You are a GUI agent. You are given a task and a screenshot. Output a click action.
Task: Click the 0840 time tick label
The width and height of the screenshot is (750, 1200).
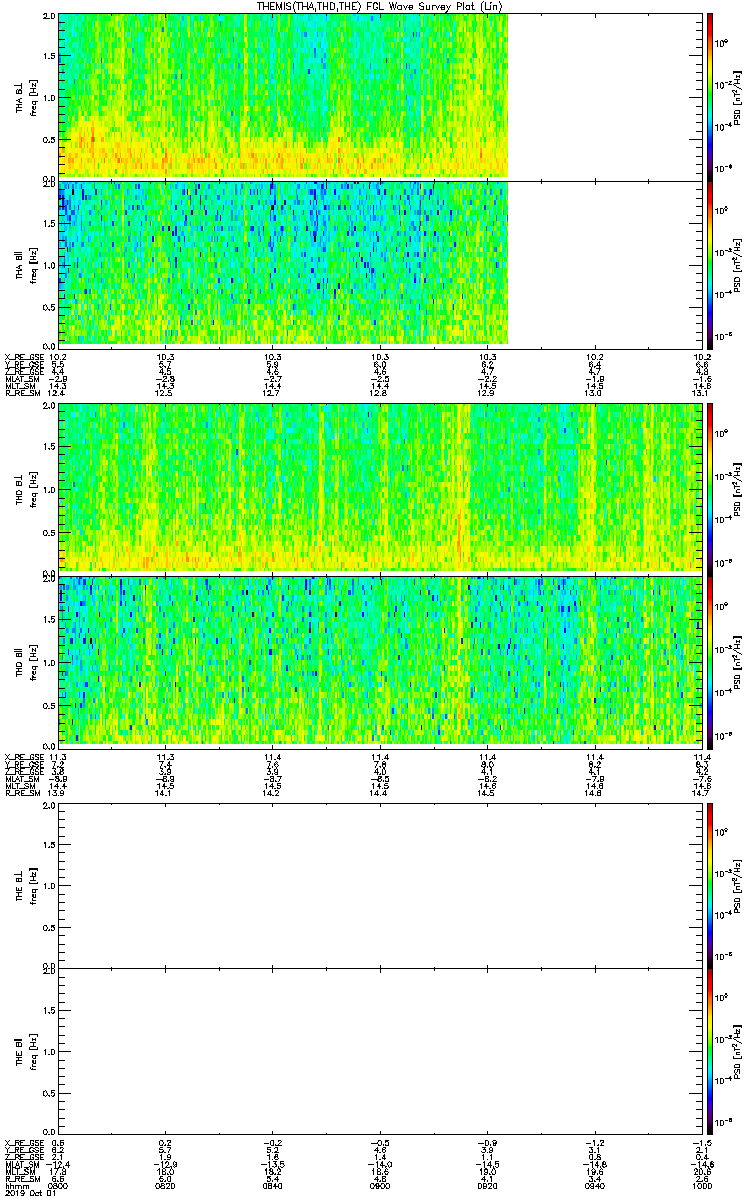click(273, 1187)
